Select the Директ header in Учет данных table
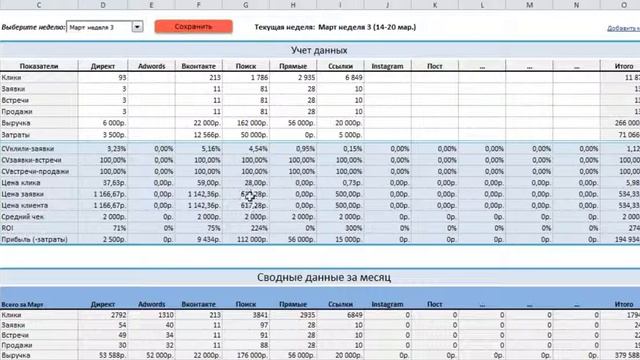Image resolution: width=640 pixels, height=360 pixels. [103, 66]
